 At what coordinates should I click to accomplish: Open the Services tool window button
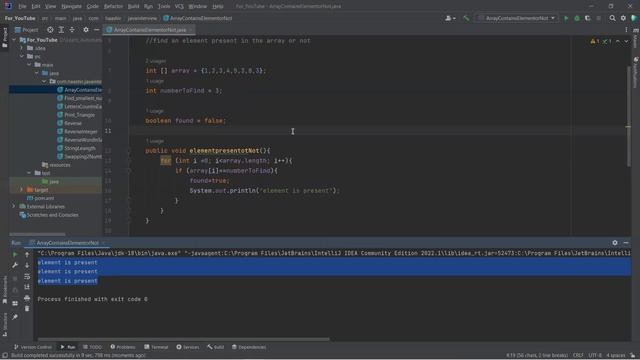click(188, 347)
